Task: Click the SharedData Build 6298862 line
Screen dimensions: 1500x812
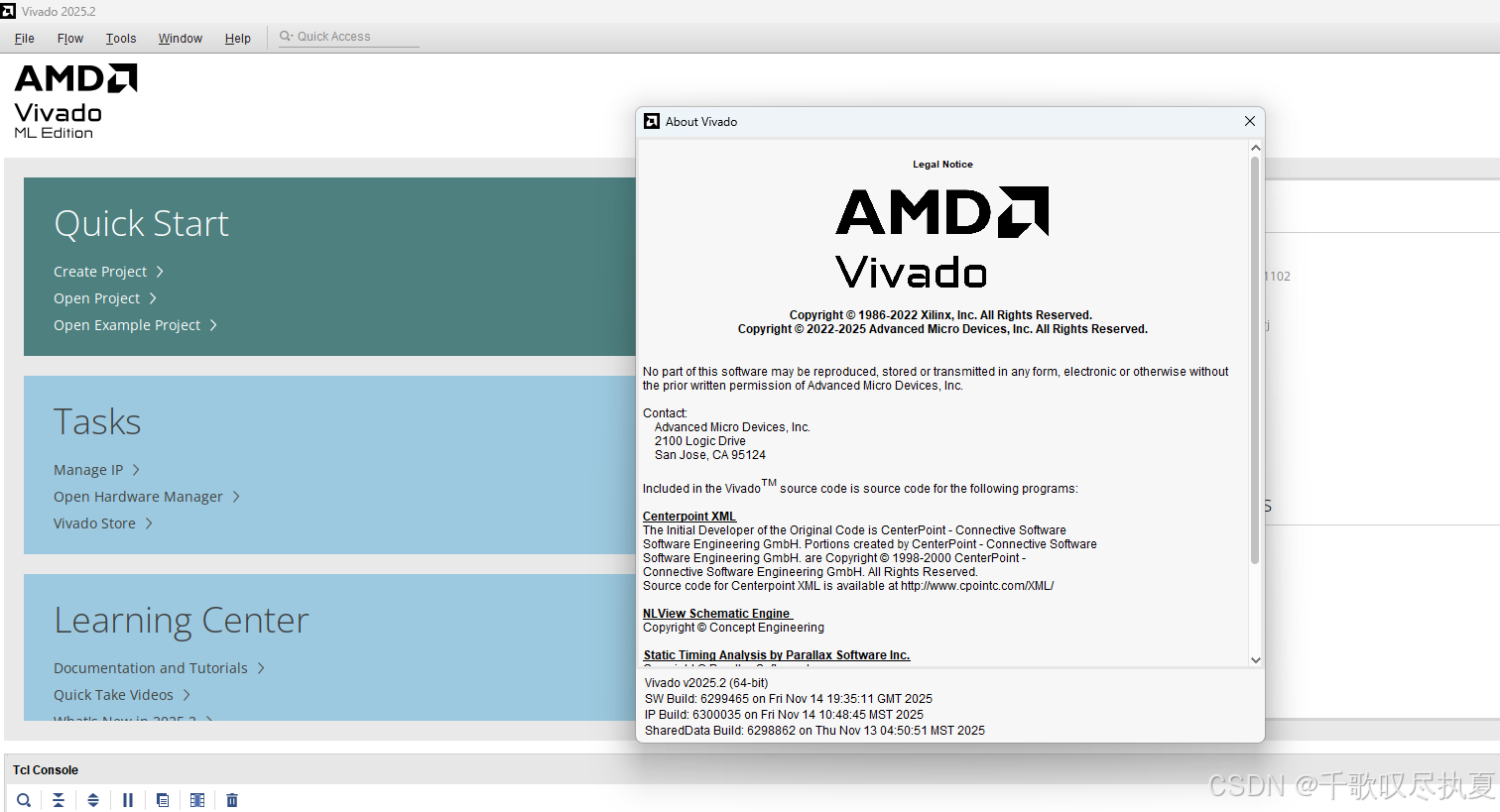Action: [814, 731]
